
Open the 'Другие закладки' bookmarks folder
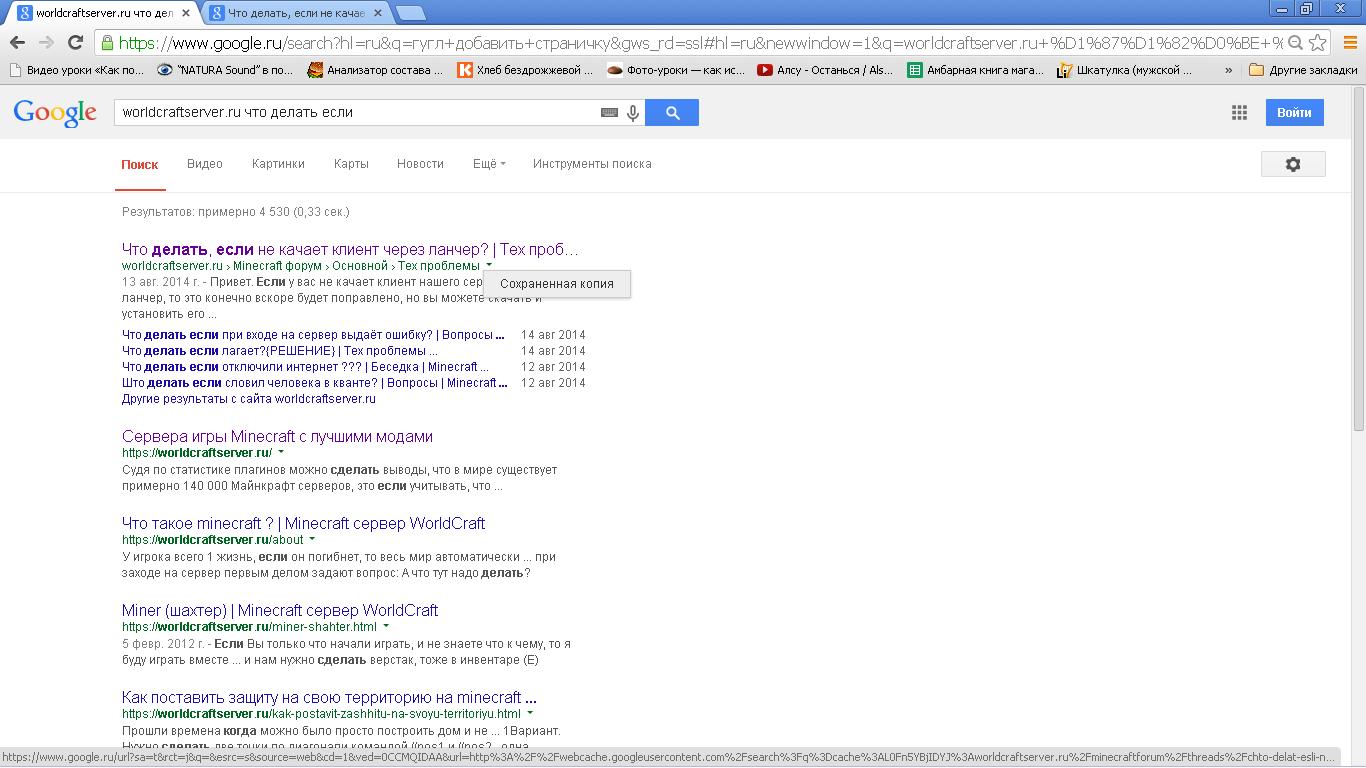[x=1304, y=70]
